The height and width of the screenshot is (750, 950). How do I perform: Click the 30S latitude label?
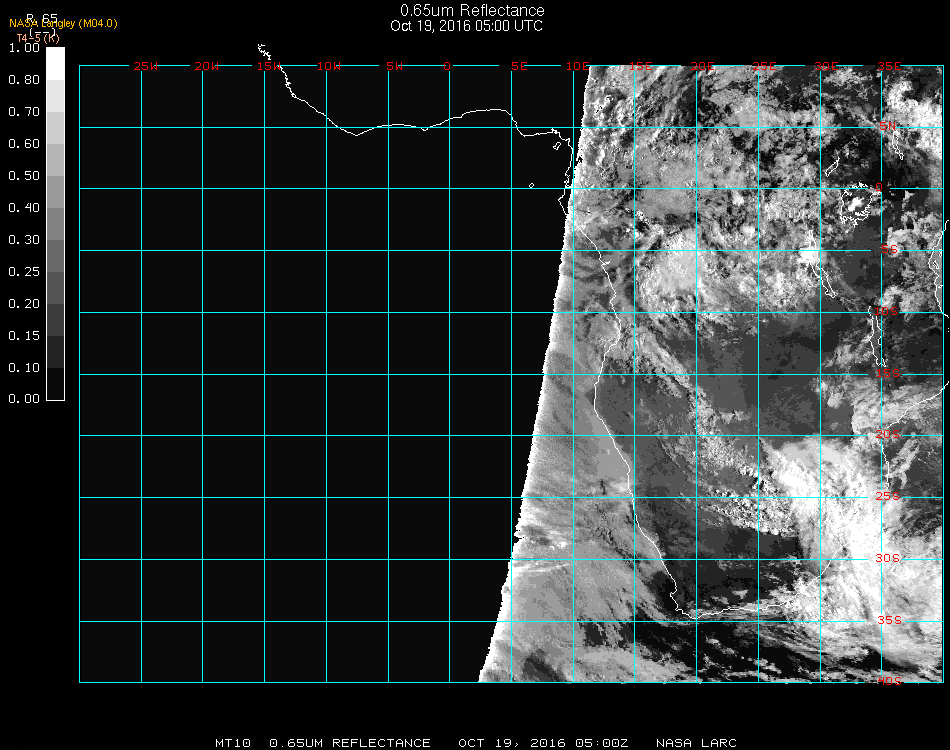pyautogui.click(x=888, y=558)
